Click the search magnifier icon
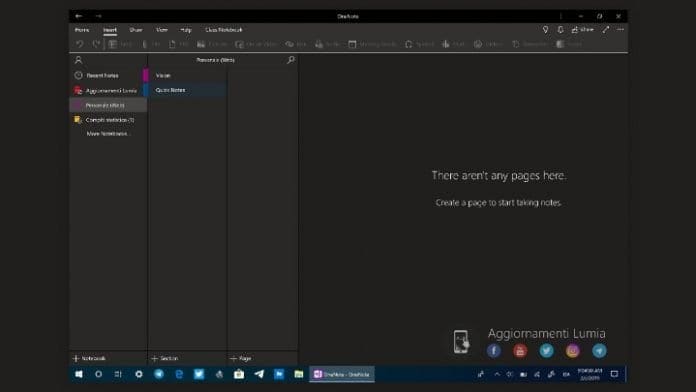The height and width of the screenshot is (392, 696). point(291,59)
